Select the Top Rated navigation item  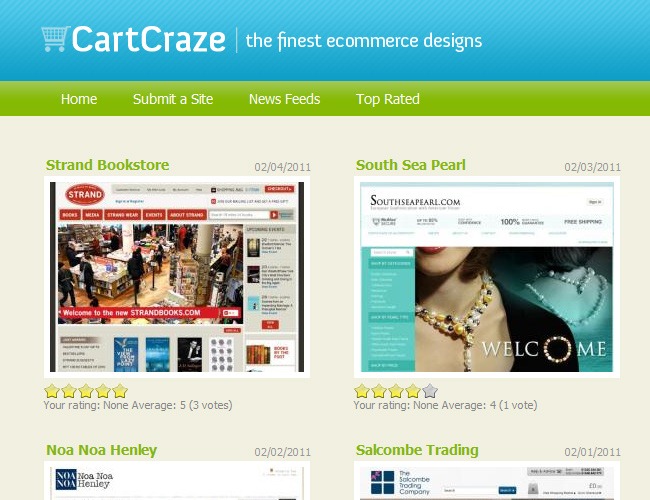pyautogui.click(x=388, y=99)
